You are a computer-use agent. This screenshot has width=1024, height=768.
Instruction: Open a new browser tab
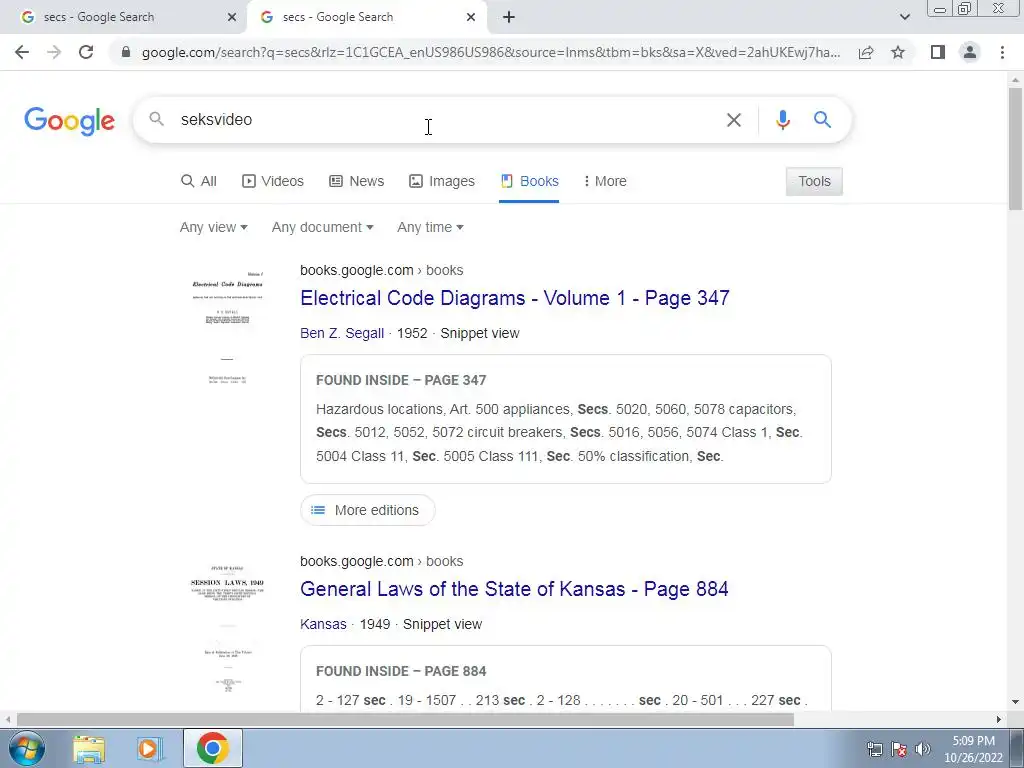509,18
